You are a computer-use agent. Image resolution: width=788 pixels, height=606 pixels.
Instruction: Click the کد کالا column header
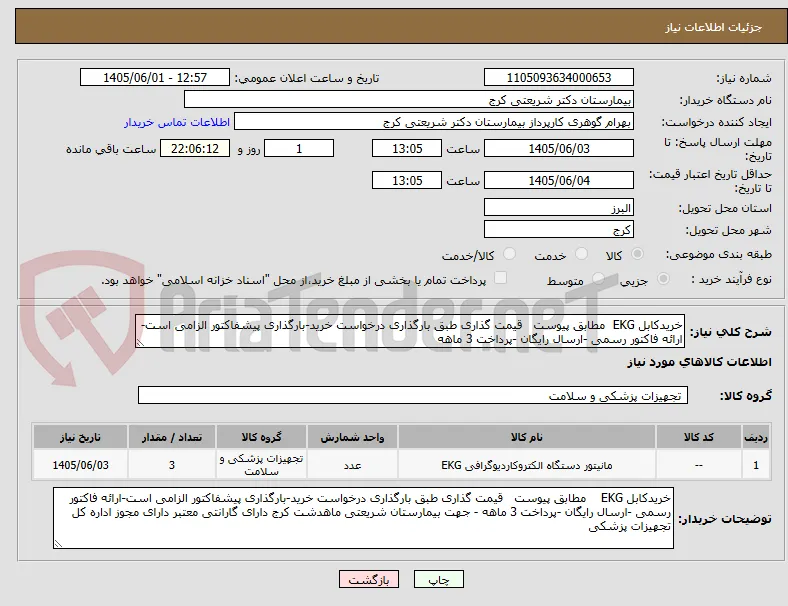699,437
